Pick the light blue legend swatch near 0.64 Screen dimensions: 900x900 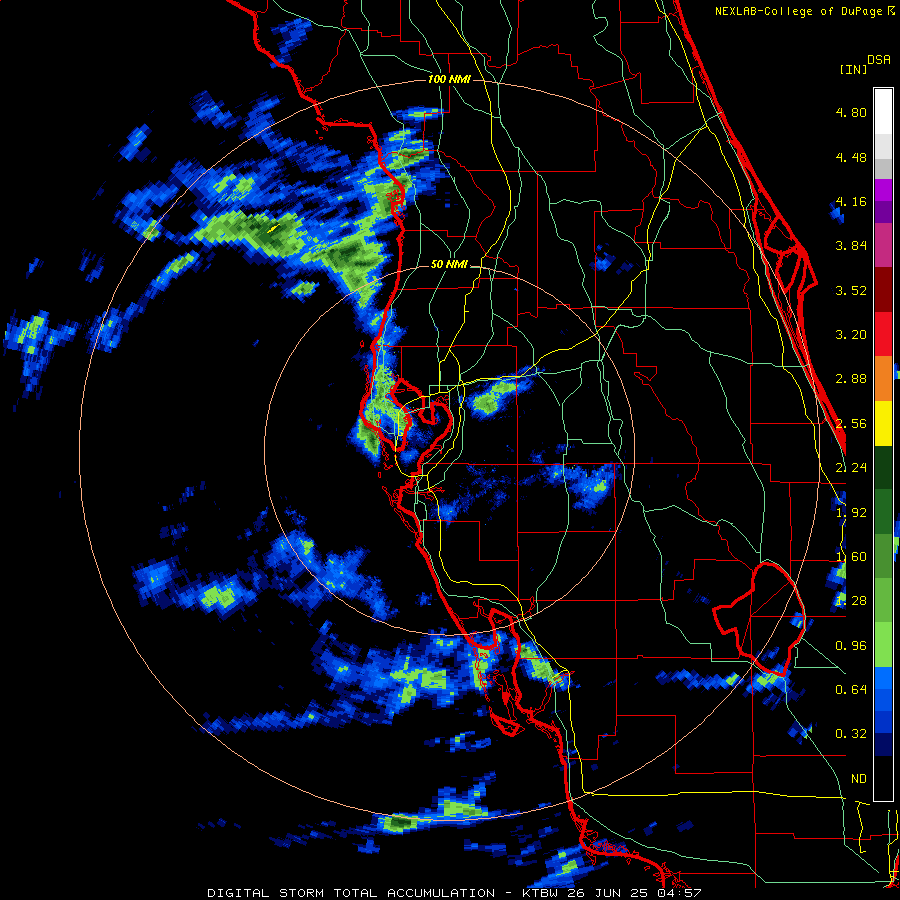point(883,678)
